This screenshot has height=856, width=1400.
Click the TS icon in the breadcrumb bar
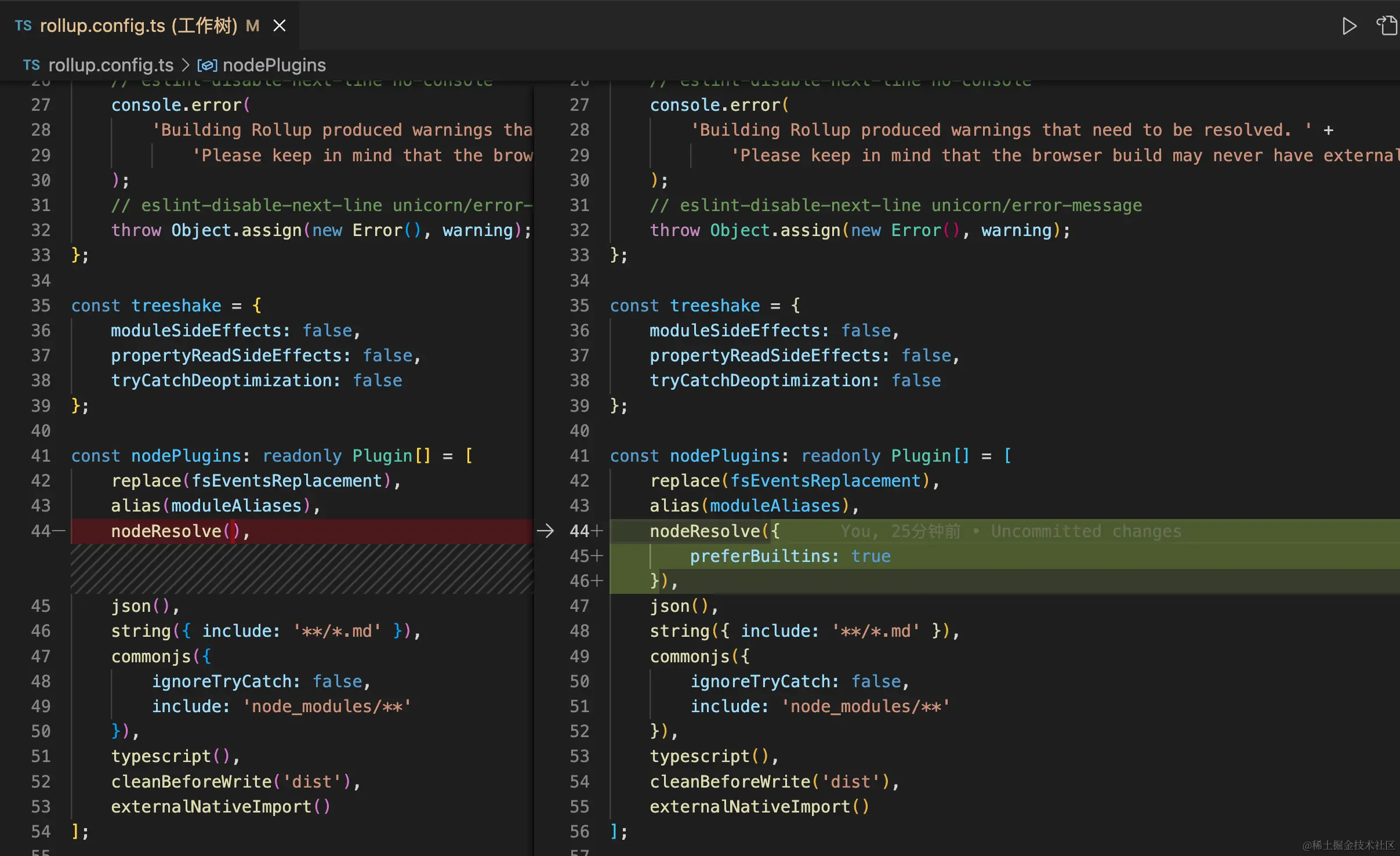[32, 65]
